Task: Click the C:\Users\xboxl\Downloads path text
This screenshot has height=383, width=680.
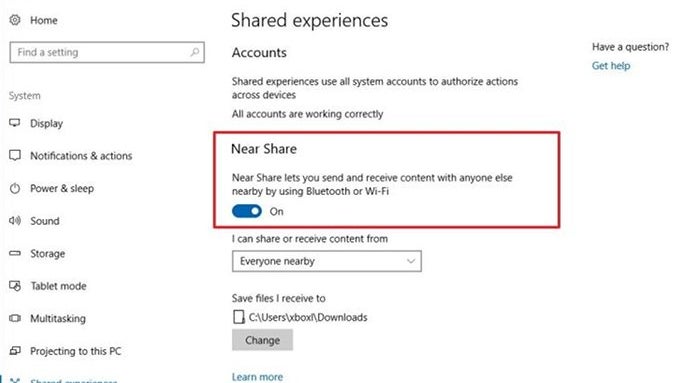Action: (x=308, y=318)
